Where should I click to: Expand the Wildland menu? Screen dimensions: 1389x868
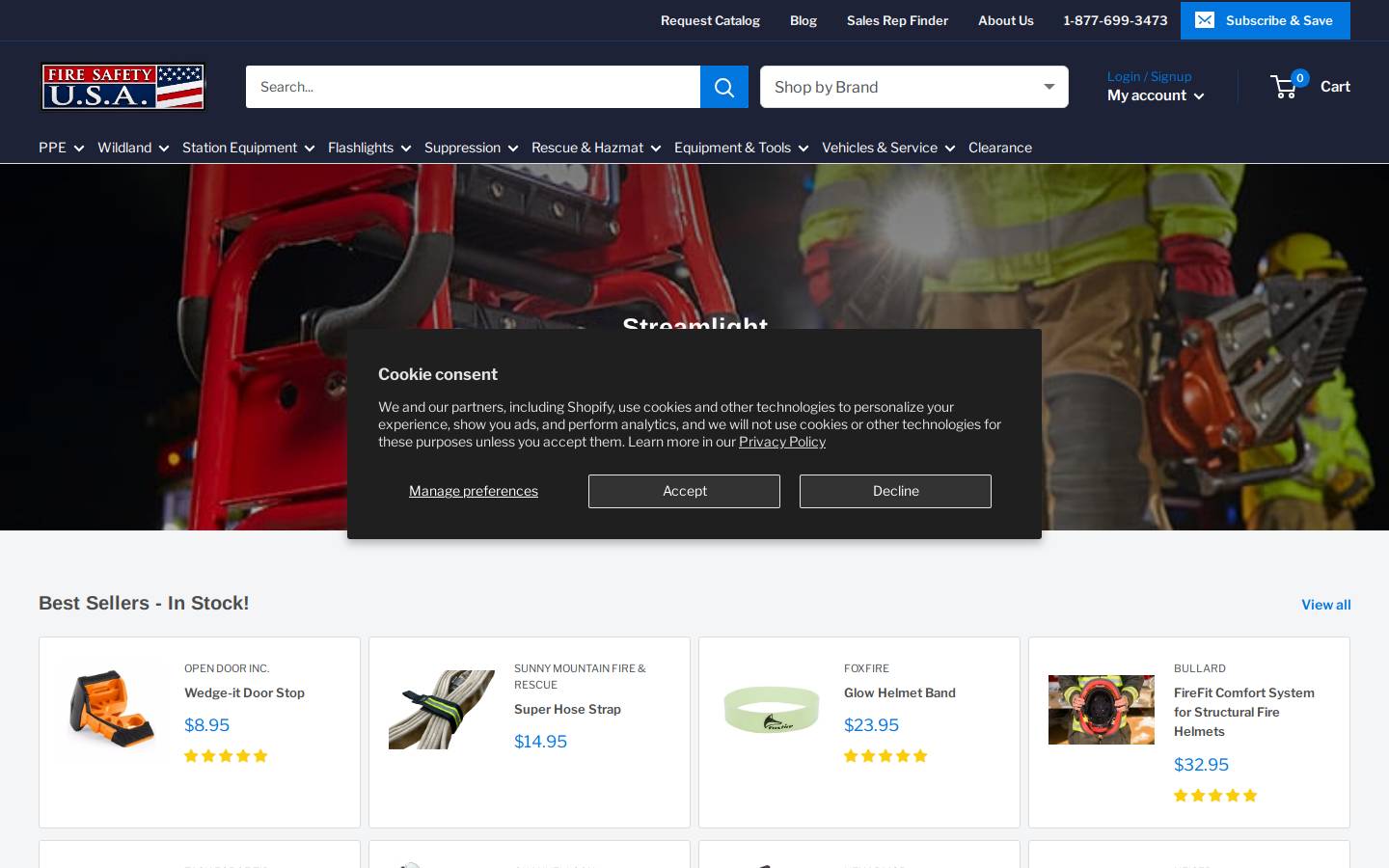point(133,148)
